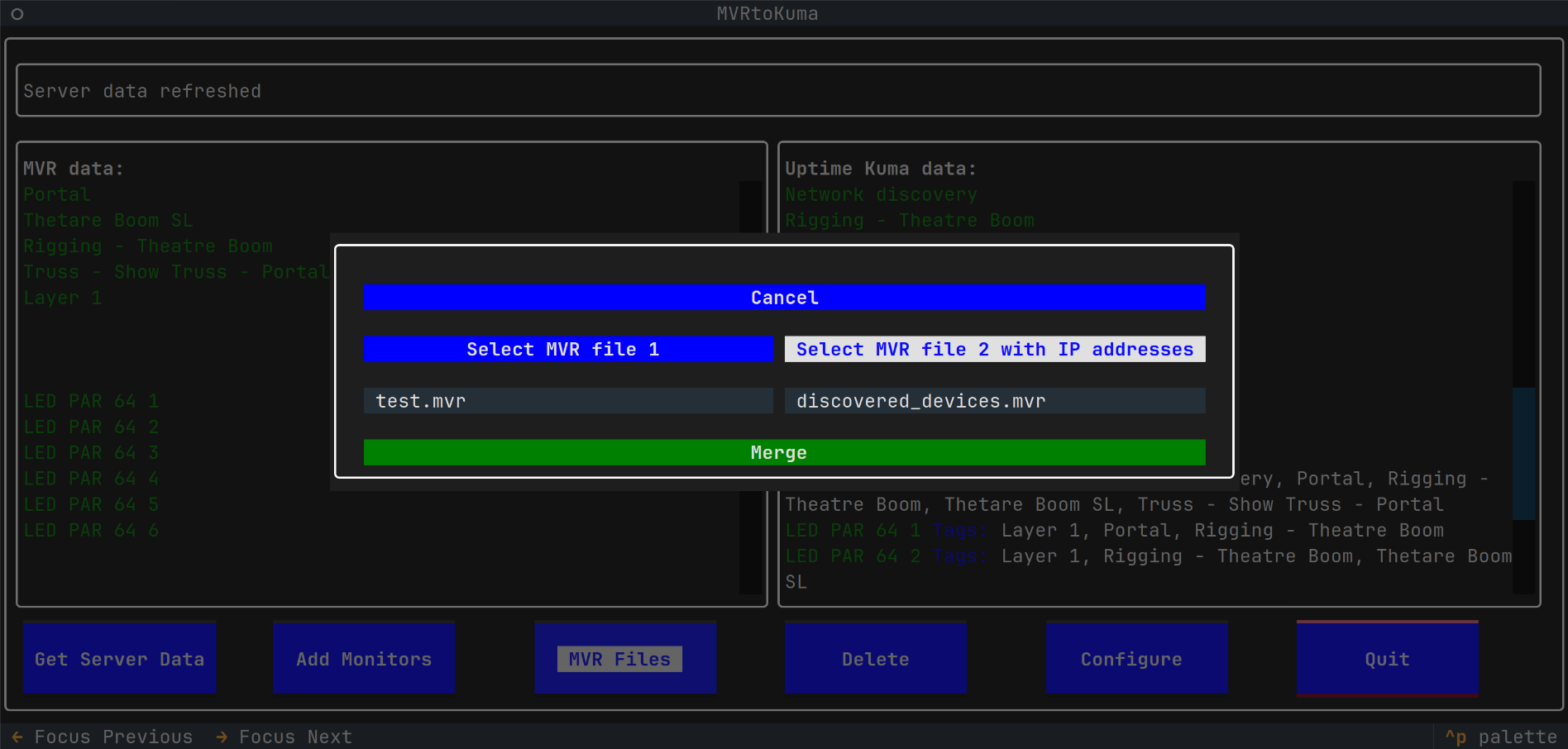1568x749 pixels.
Task: Open the command palette in footer
Action: pos(1501,737)
